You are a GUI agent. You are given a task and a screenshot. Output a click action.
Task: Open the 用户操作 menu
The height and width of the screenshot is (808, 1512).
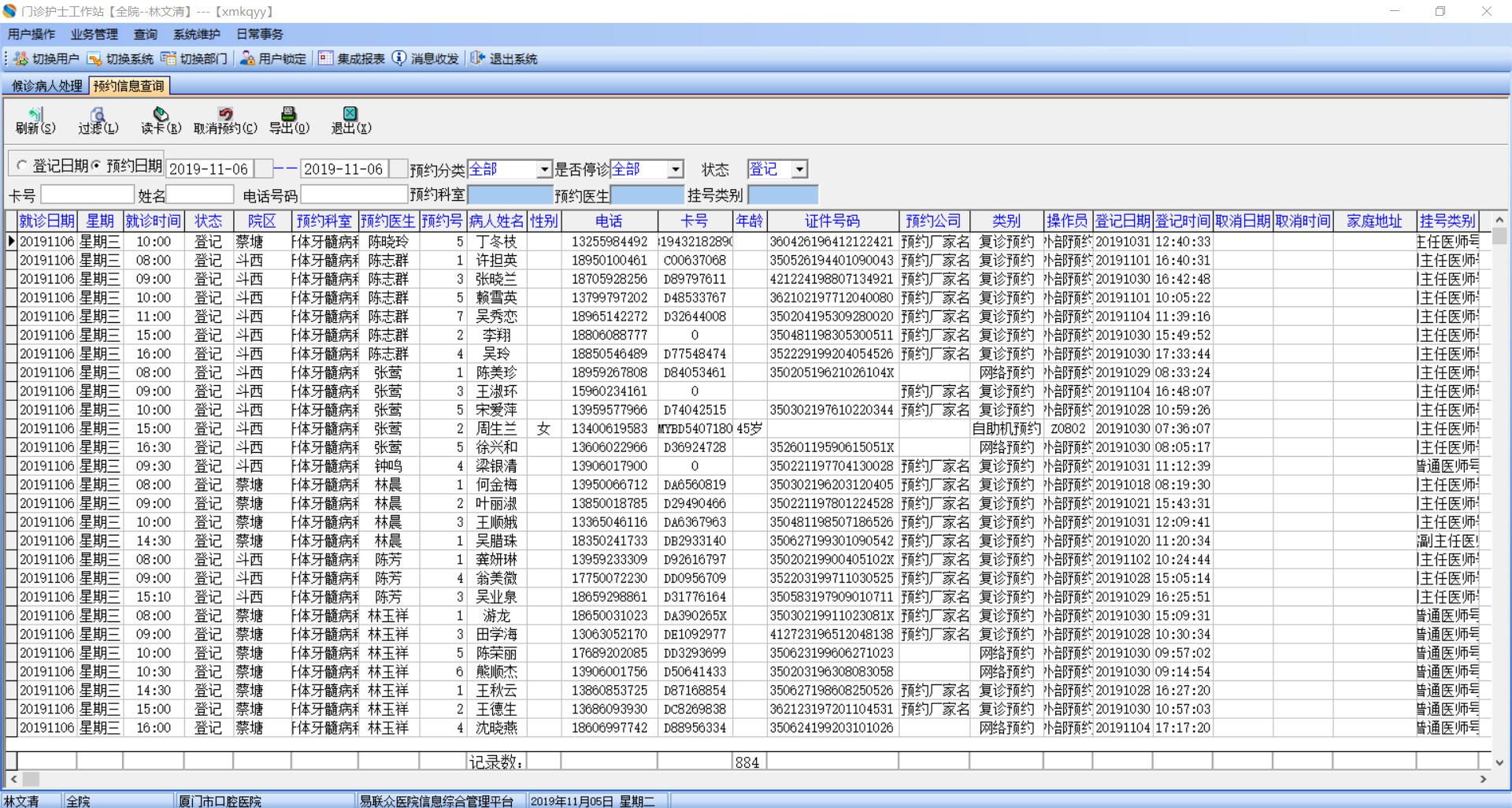pyautogui.click(x=31, y=35)
